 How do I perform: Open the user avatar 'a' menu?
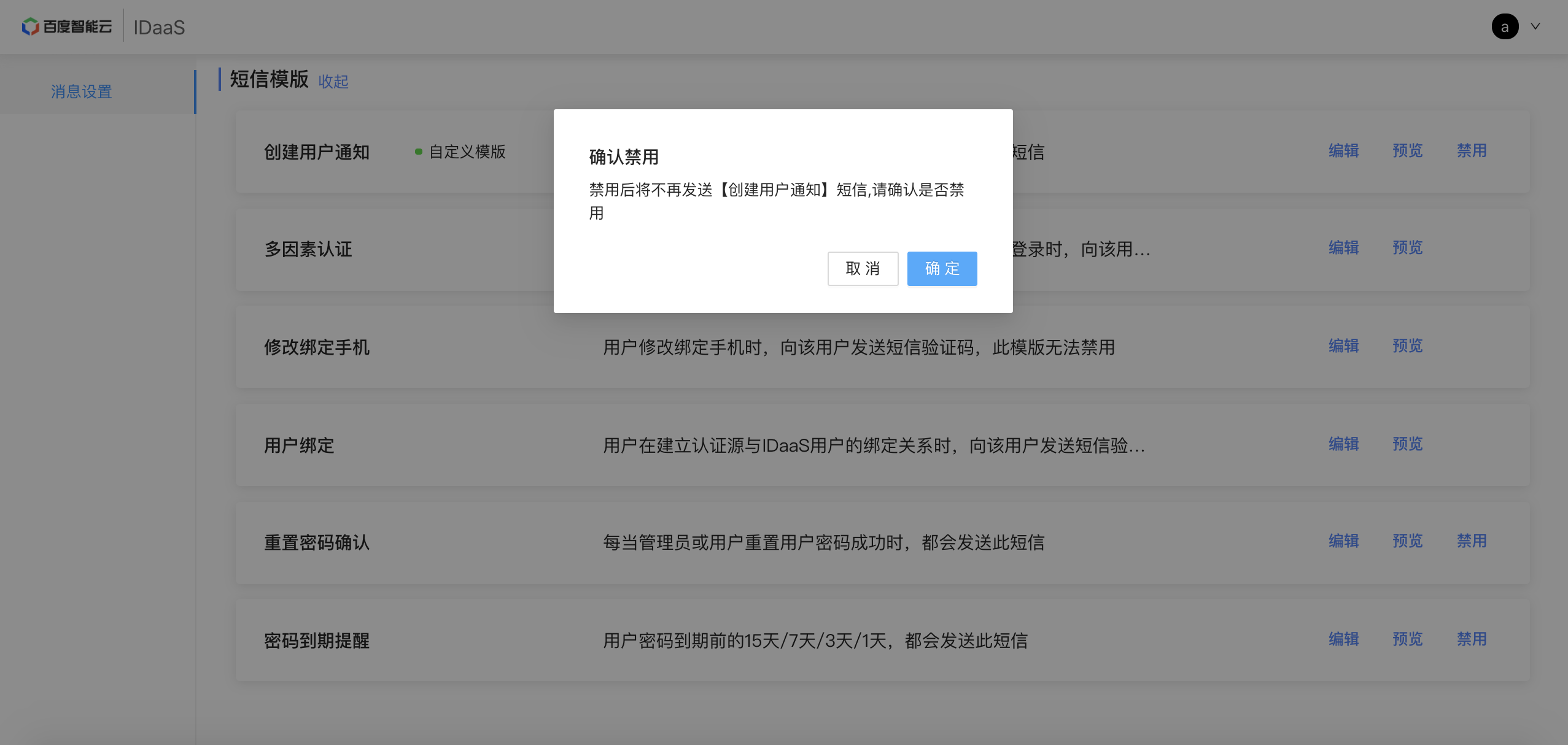tap(1505, 26)
